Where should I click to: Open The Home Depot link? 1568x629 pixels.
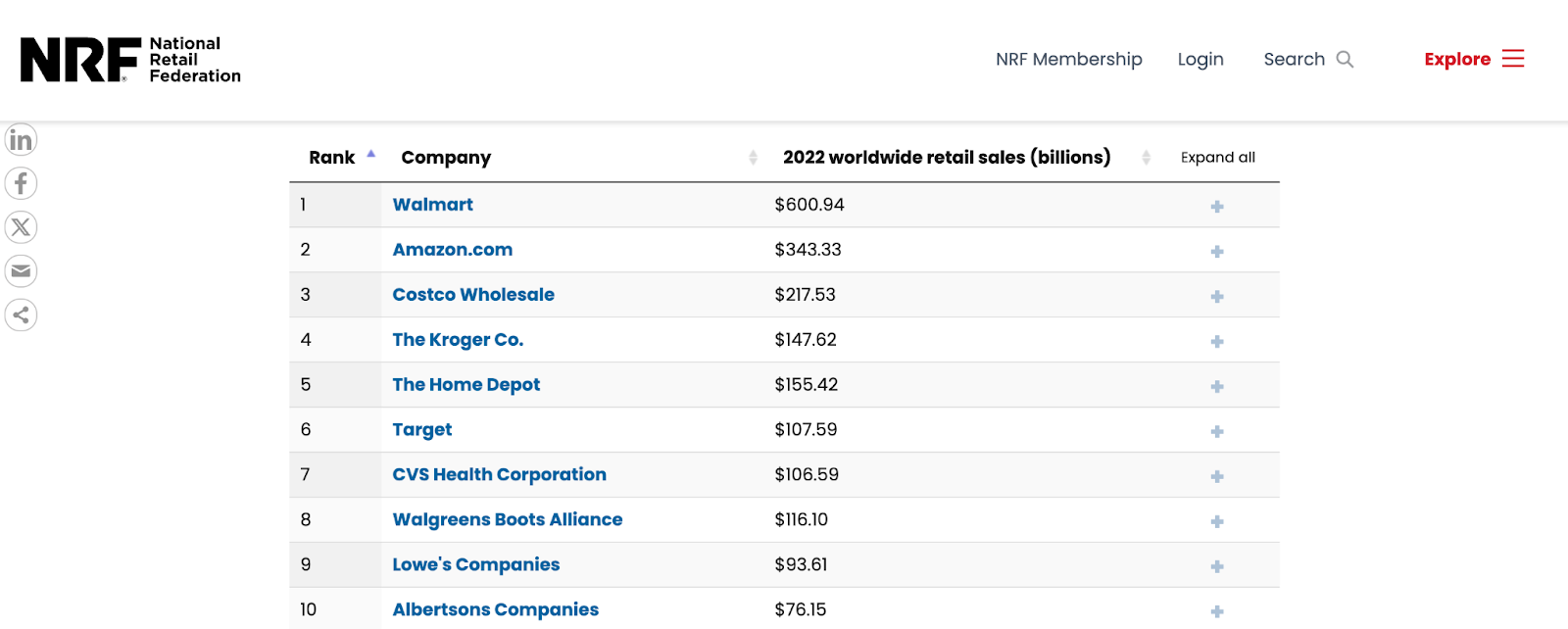pos(466,385)
